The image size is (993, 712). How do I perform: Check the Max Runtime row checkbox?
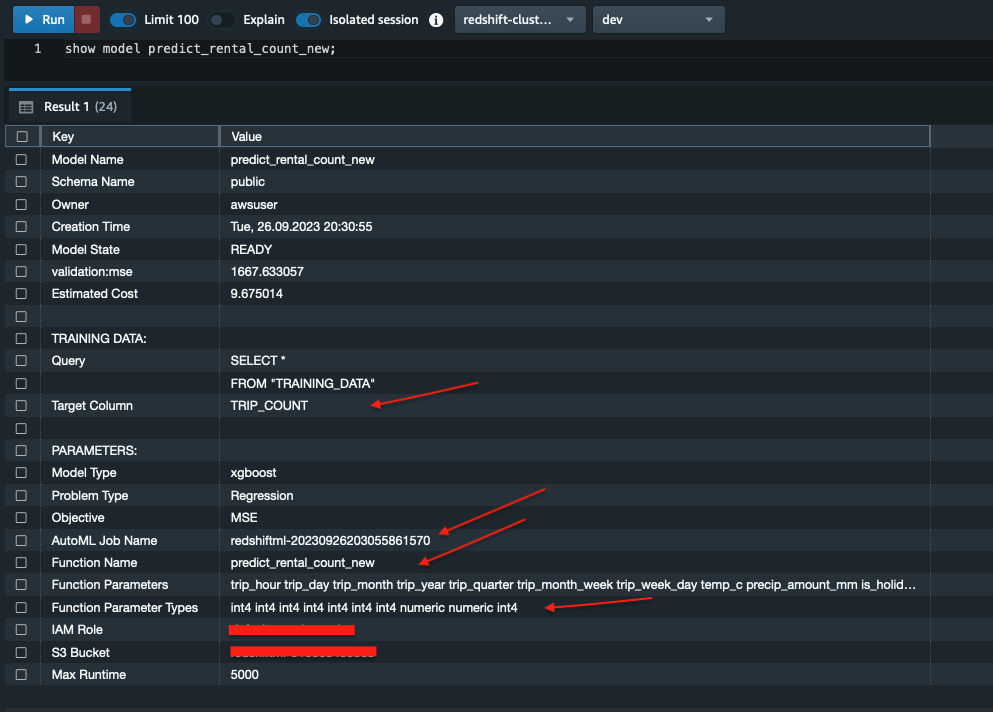click(21, 675)
